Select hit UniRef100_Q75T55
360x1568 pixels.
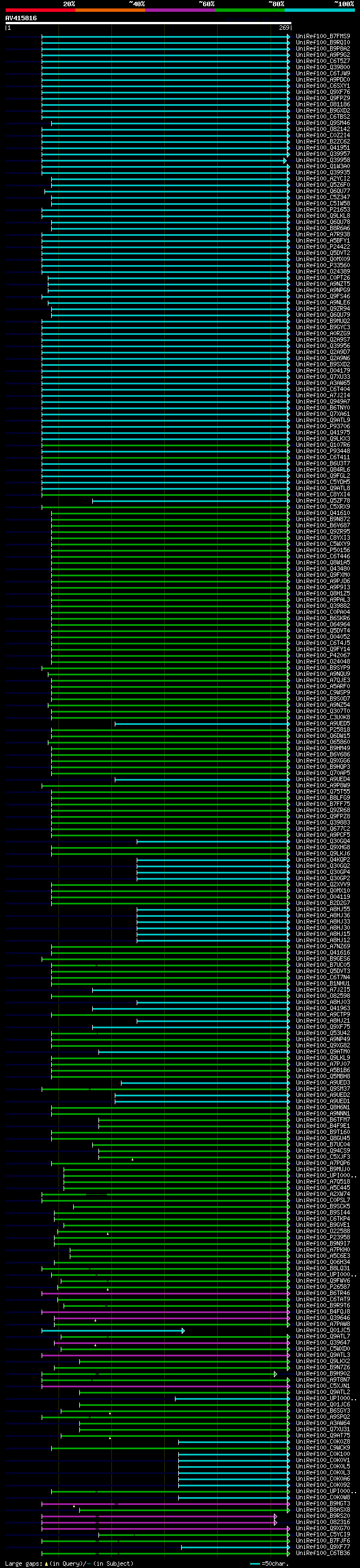[x=323, y=792]
